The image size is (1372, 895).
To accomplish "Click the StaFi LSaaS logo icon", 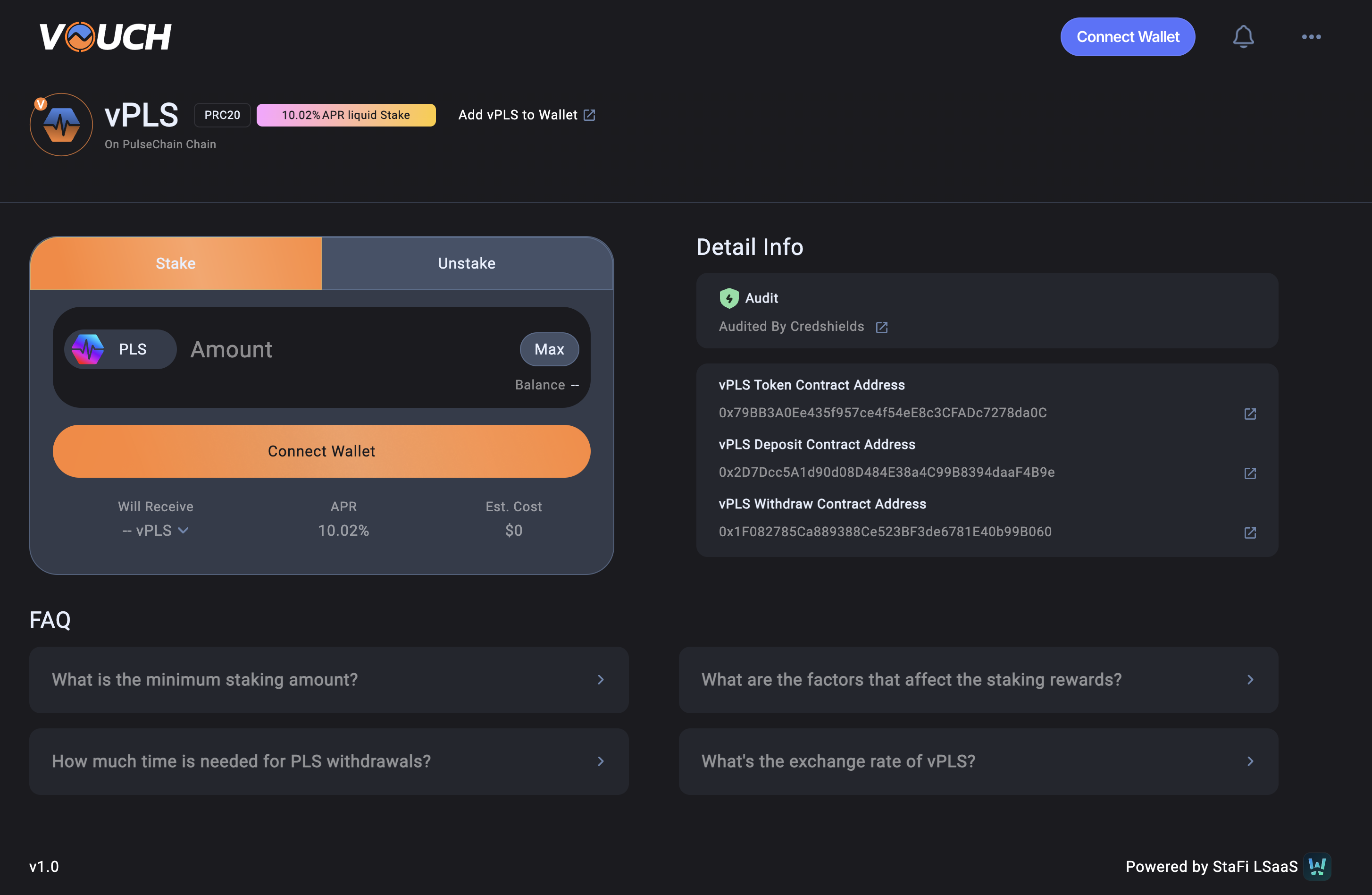I will (1317, 866).
